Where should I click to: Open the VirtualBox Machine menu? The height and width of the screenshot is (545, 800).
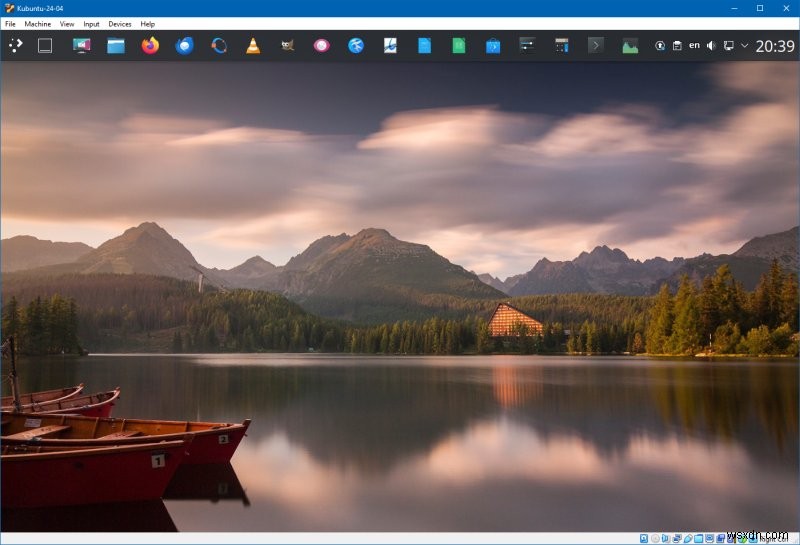(38, 24)
